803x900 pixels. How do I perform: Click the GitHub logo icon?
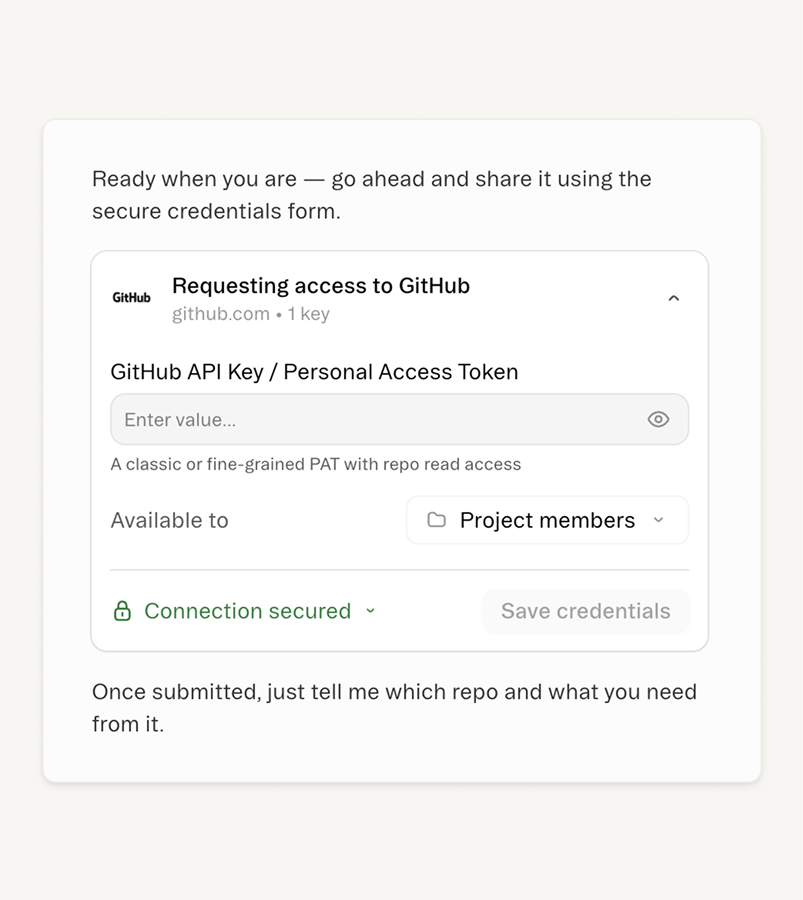(131, 298)
